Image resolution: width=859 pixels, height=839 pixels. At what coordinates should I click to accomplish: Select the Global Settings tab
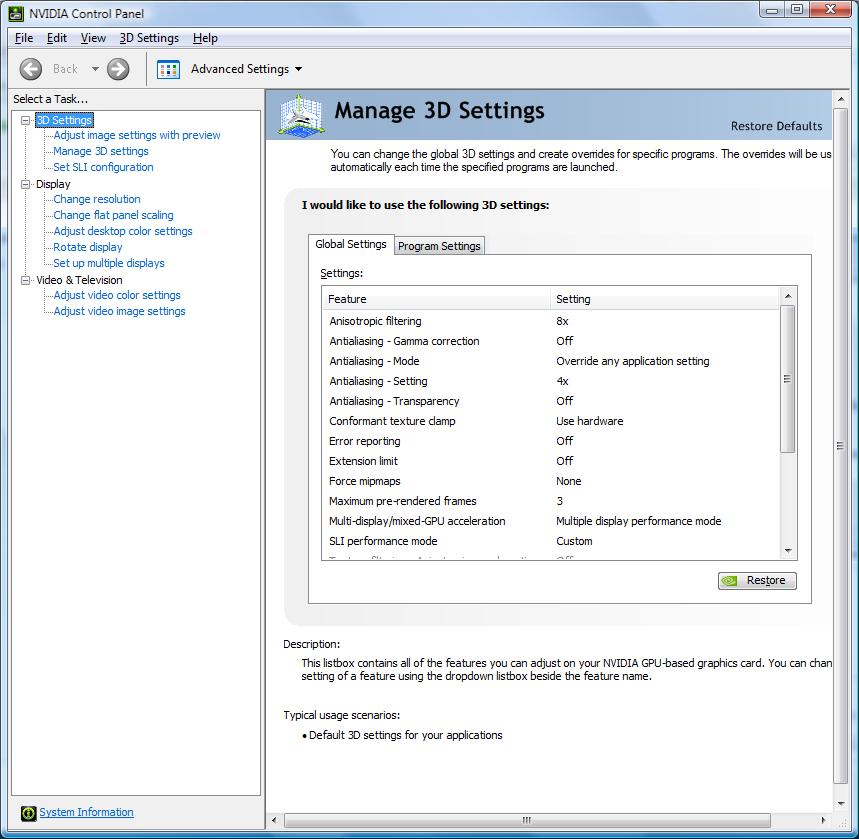(351, 244)
